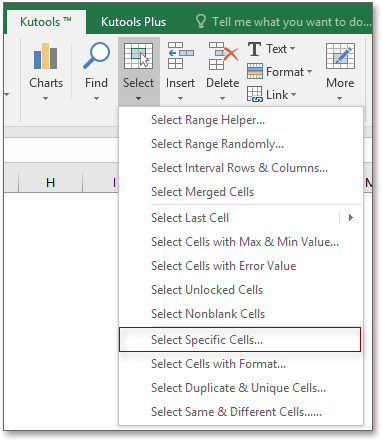382x441 pixels.
Task: Click the Link chain icon
Action: click(255, 94)
